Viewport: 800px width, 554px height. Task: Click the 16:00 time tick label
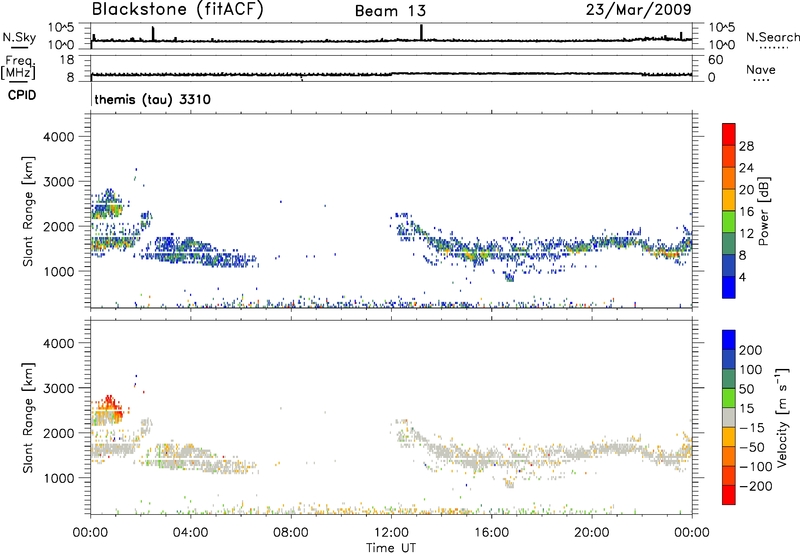coord(491,533)
